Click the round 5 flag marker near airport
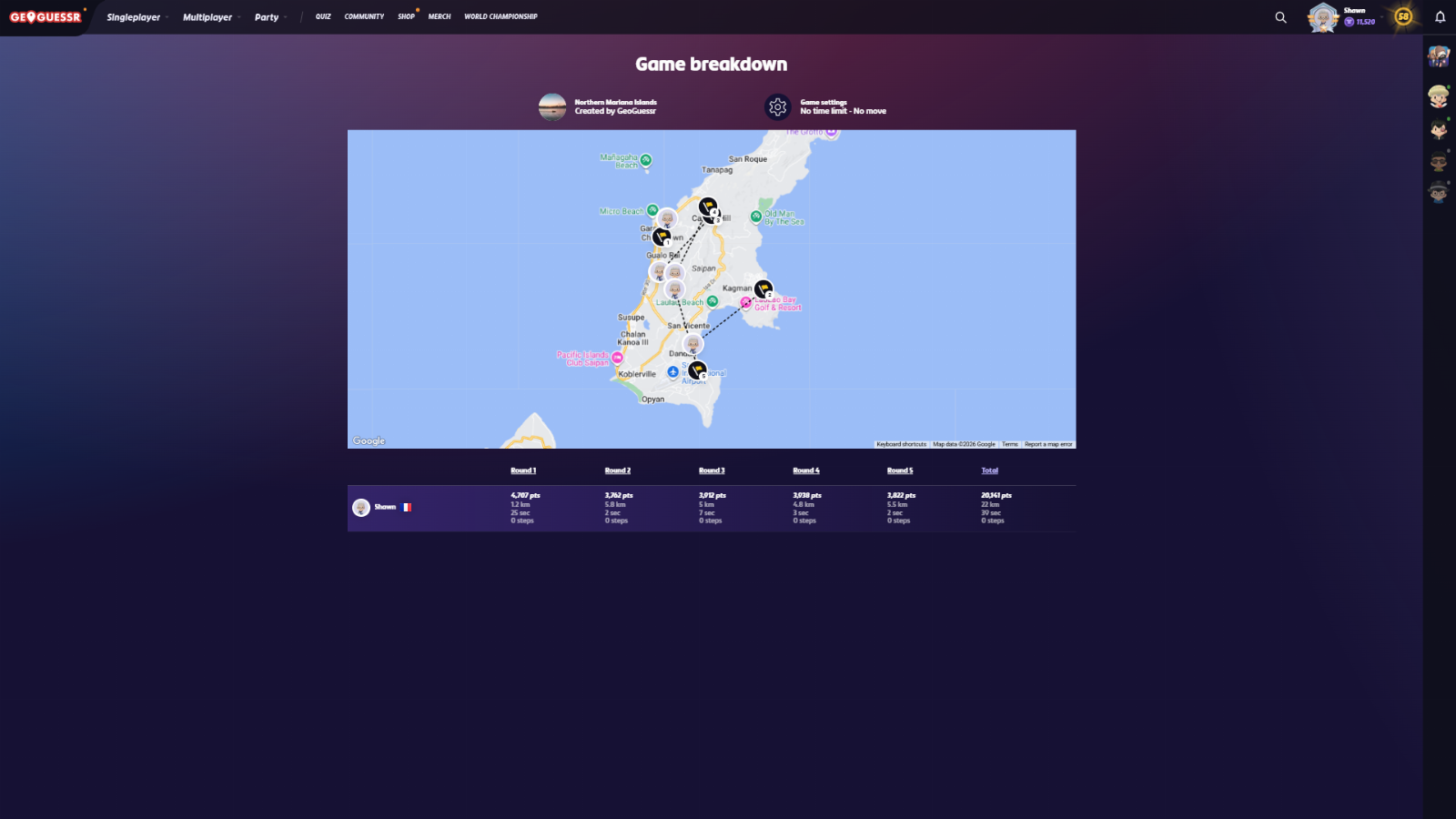Image resolution: width=1456 pixels, height=819 pixels. [x=697, y=369]
